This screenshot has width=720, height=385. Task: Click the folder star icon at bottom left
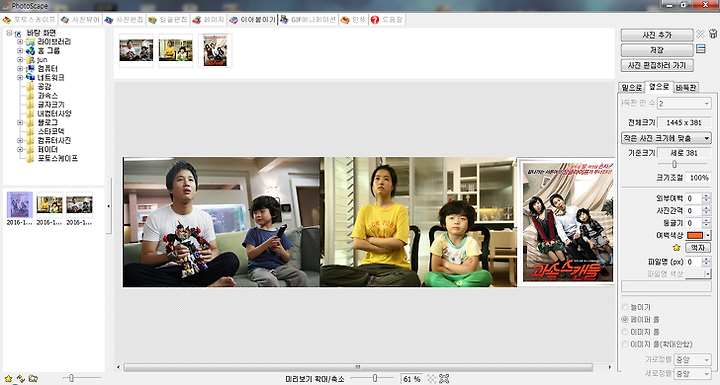(x=33, y=378)
